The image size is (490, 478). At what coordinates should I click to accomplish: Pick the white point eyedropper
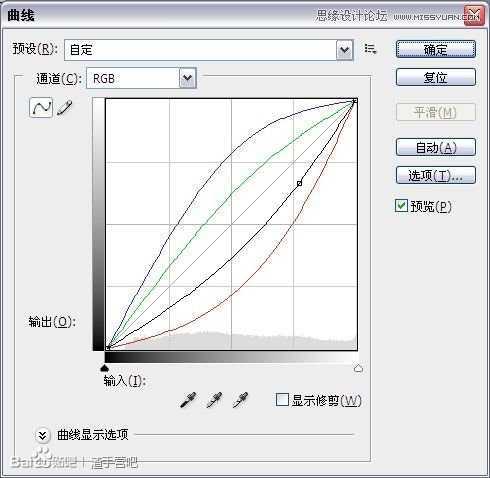click(x=240, y=400)
